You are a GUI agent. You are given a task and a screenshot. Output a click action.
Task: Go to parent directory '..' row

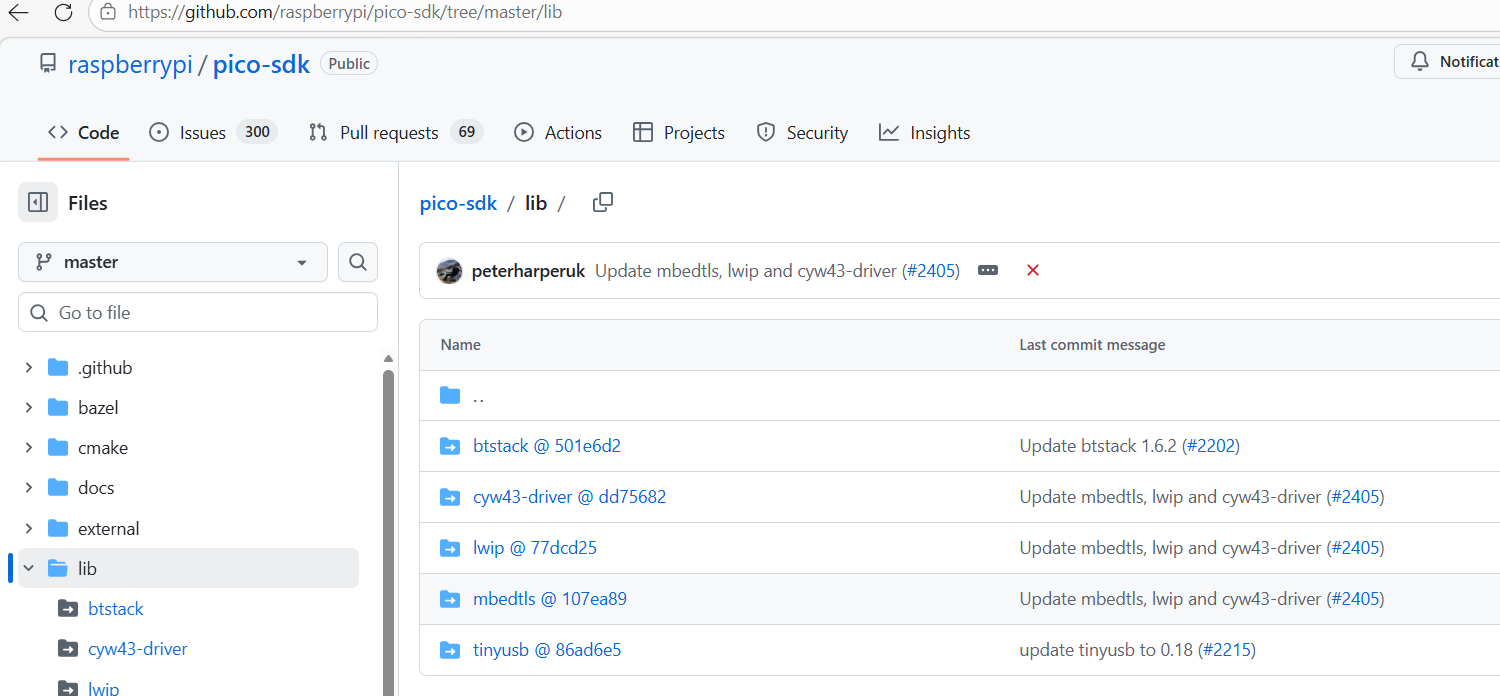tap(960, 396)
